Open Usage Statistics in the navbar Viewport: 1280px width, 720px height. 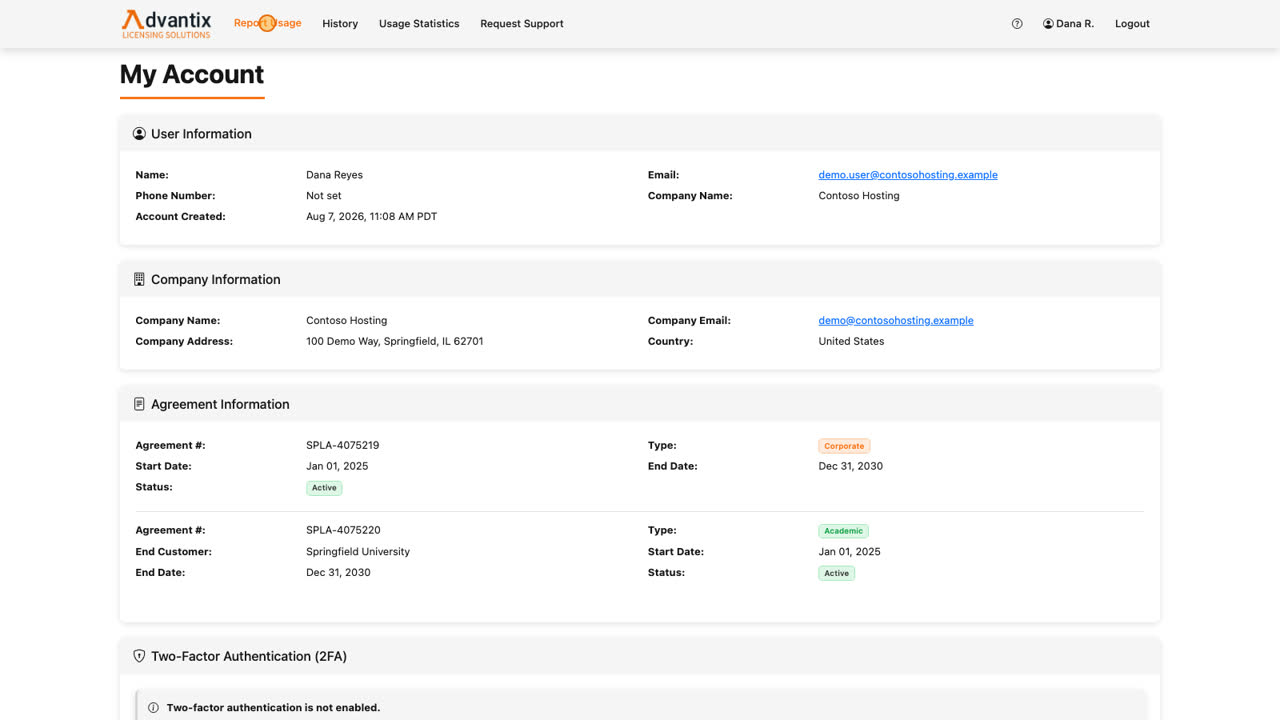419,24
